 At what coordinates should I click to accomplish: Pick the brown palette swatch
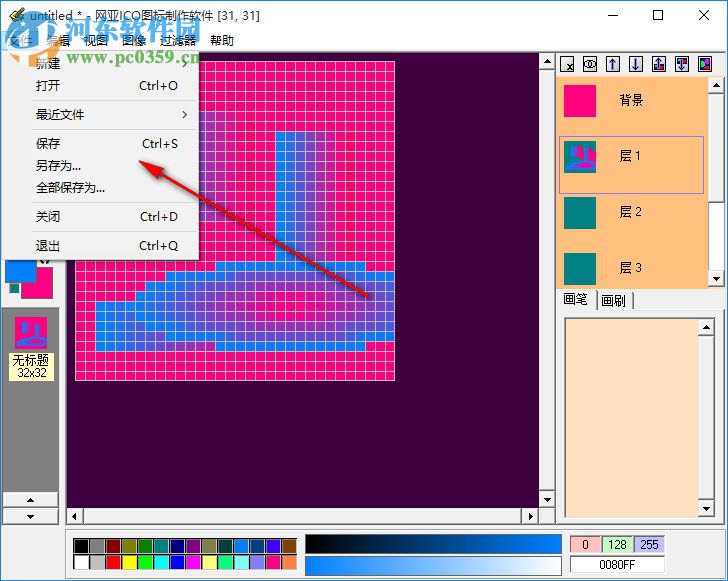289,546
